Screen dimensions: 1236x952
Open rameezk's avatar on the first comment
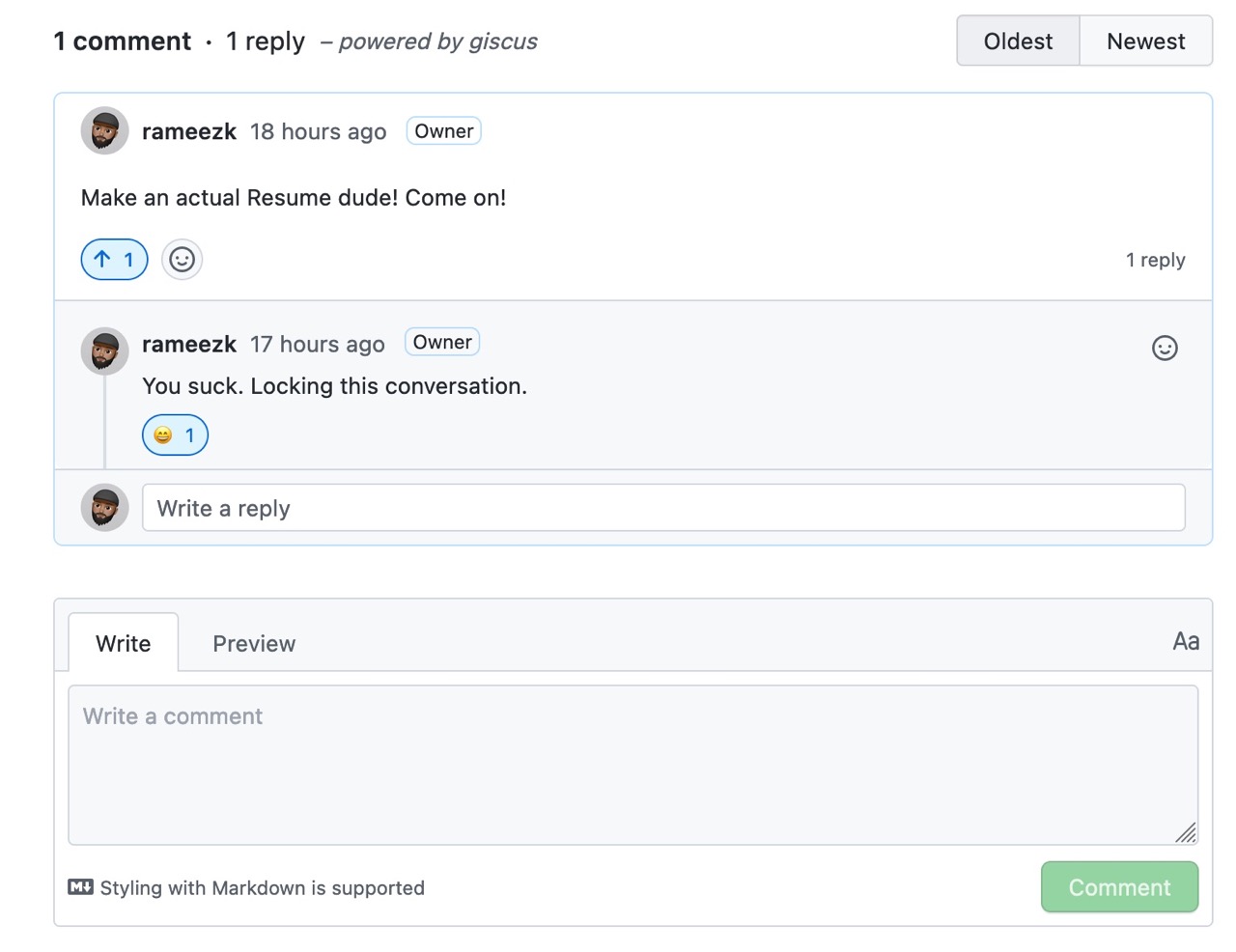pos(104,130)
